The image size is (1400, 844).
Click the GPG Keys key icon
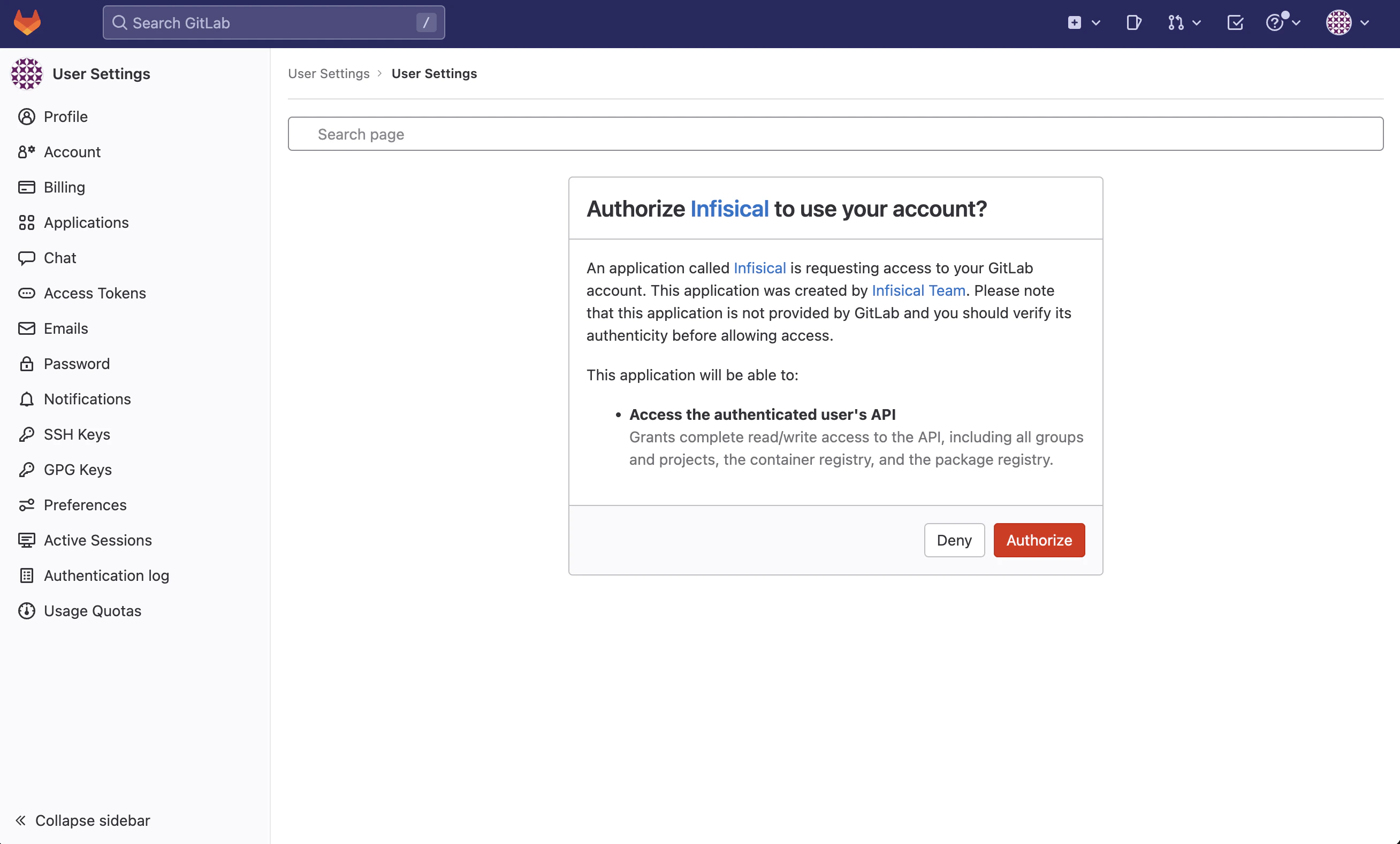click(x=27, y=469)
